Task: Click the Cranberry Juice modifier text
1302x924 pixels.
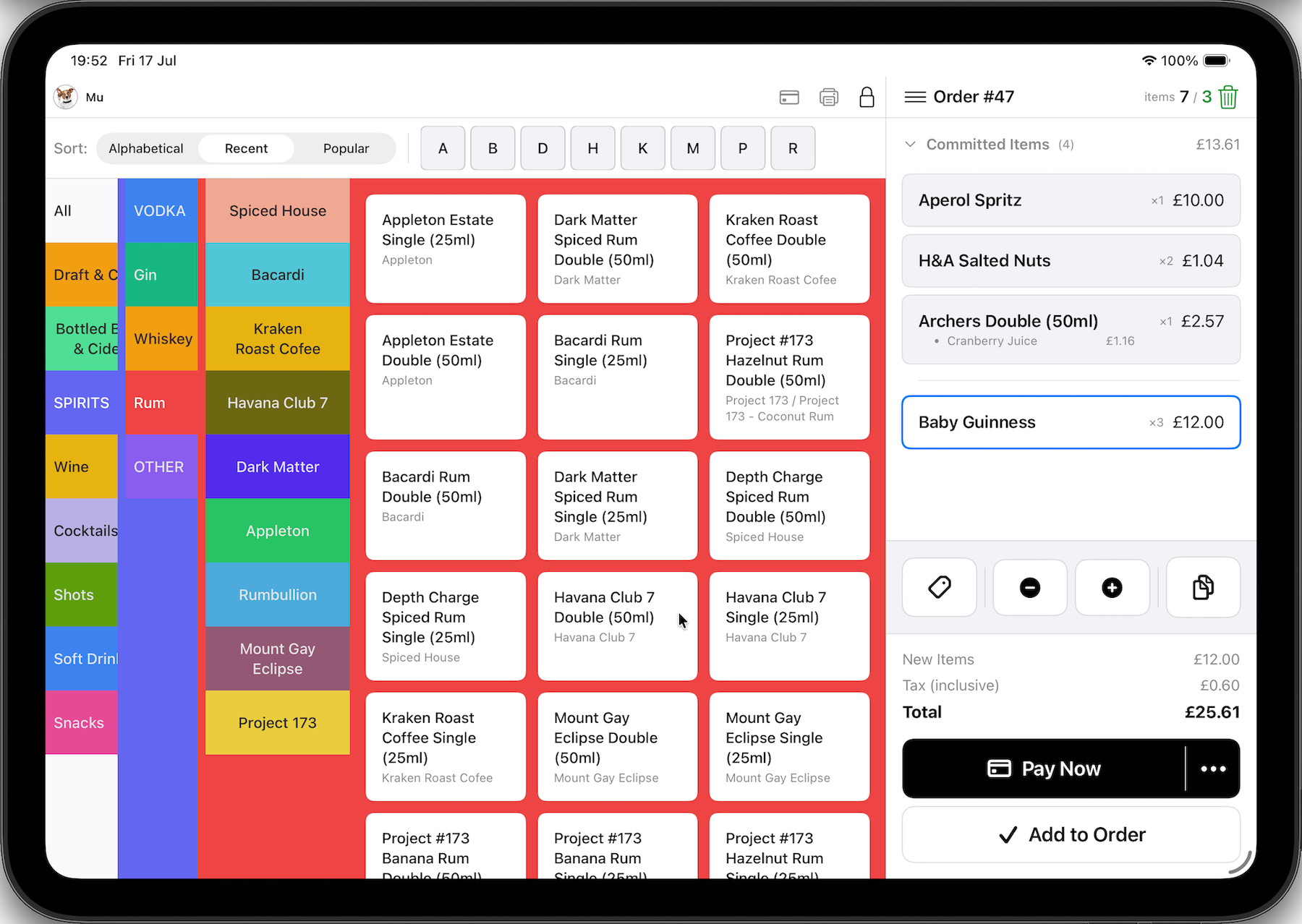Action: pyautogui.click(x=992, y=341)
